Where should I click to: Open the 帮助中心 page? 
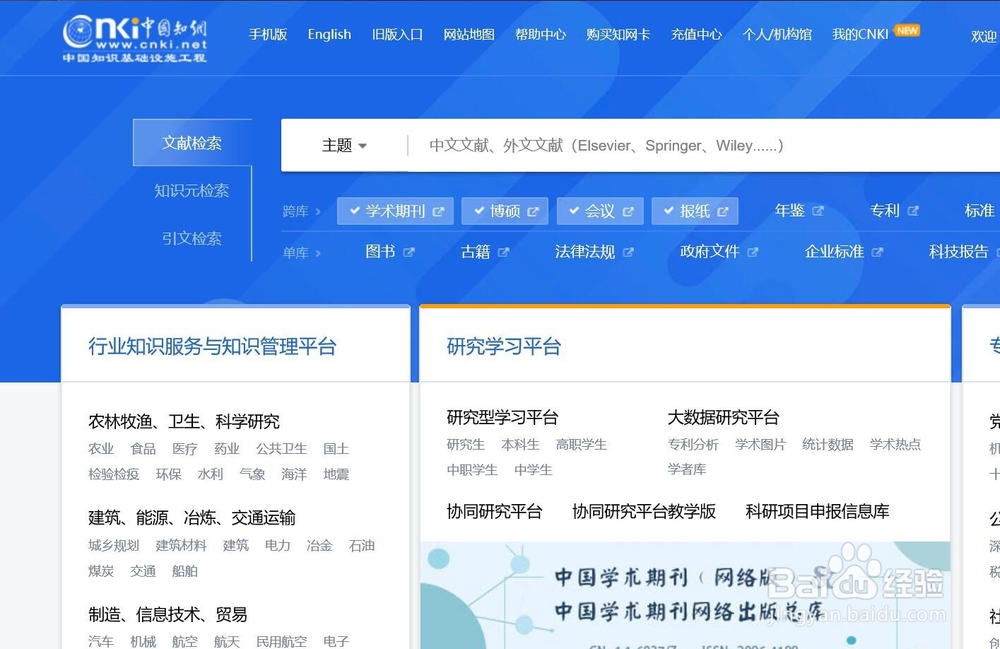point(541,34)
